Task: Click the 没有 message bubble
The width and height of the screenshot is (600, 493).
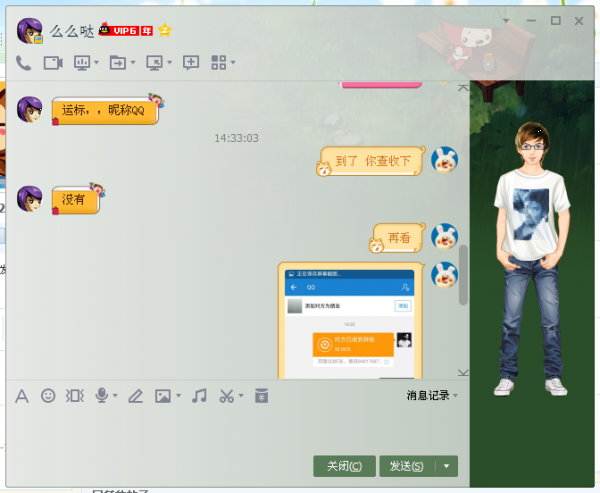Action: coord(75,200)
